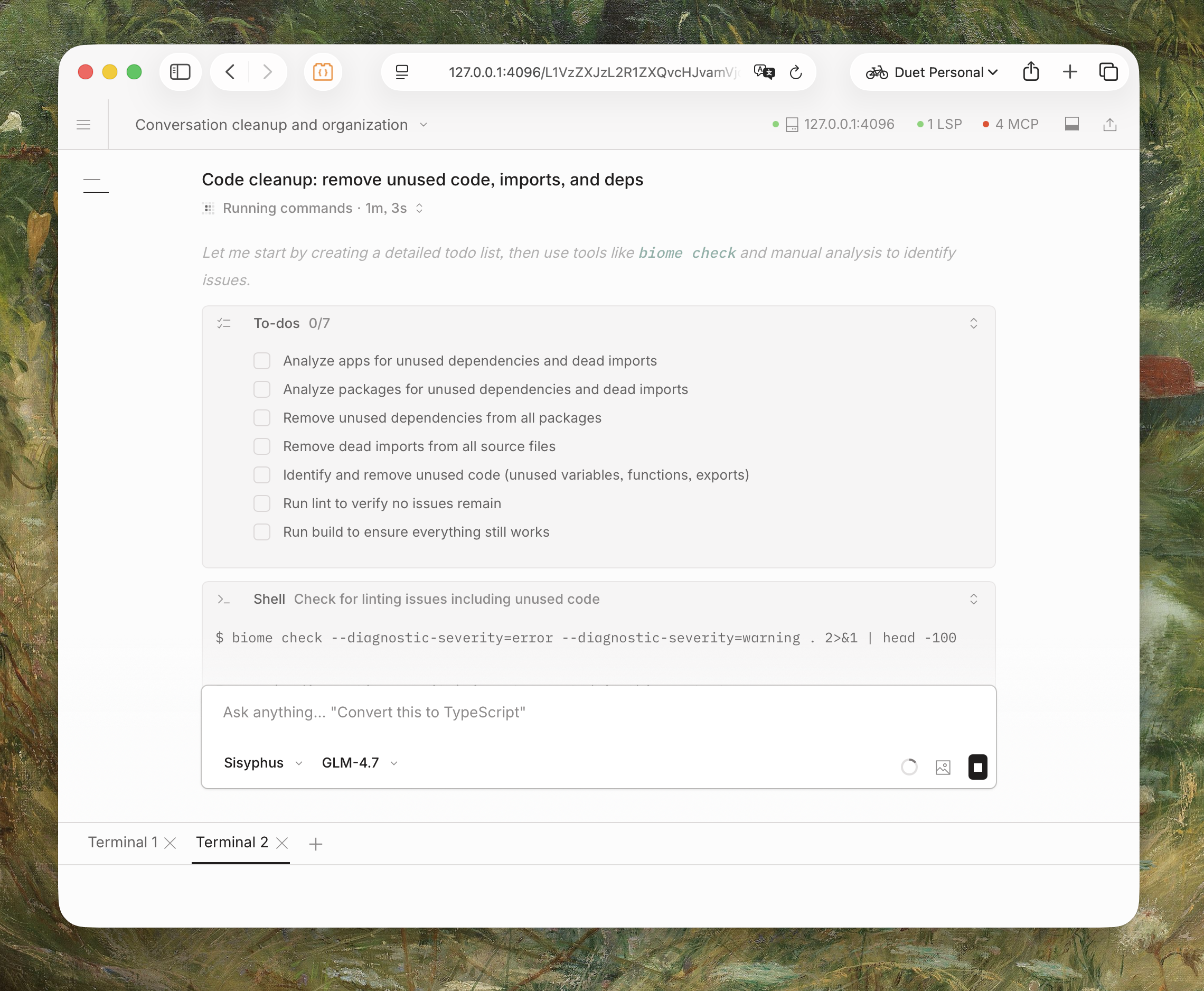Click the 4 MCP status indicator
This screenshot has height=991, width=1204.
click(x=1010, y=124)
